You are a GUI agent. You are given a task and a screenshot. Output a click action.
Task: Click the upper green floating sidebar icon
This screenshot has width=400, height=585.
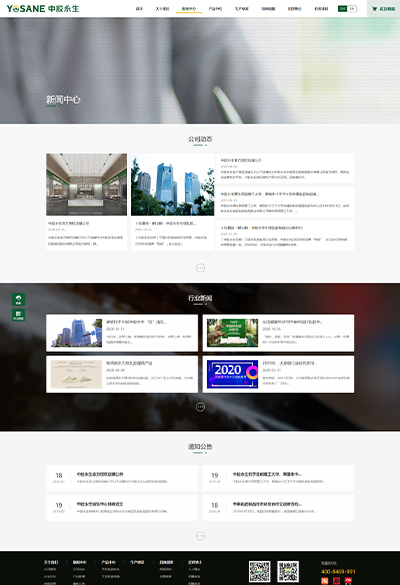pos(18,300)
